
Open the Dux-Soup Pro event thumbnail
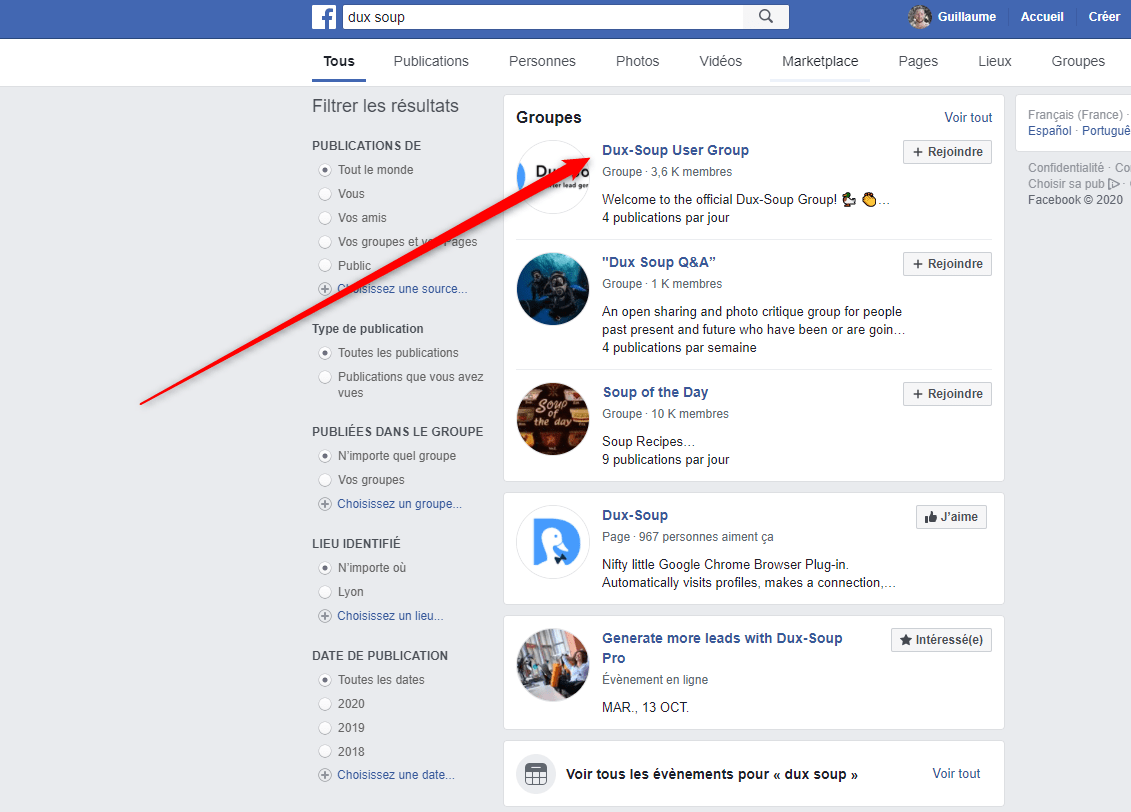(x=553, y=665)
